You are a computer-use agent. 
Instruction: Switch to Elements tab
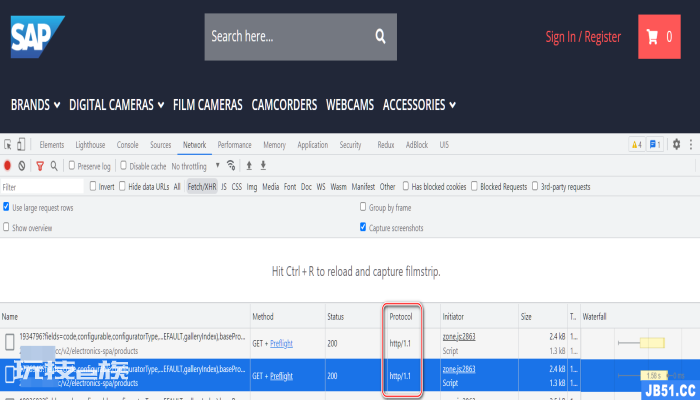click(52, 145)
